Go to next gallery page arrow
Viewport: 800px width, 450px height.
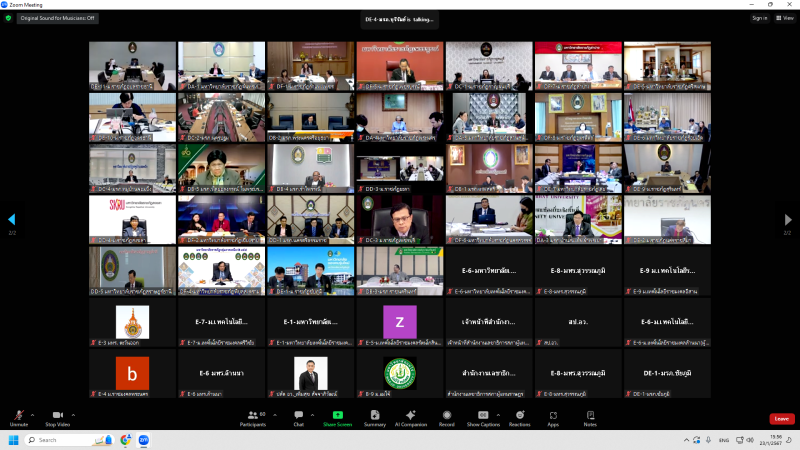(788, 220)
